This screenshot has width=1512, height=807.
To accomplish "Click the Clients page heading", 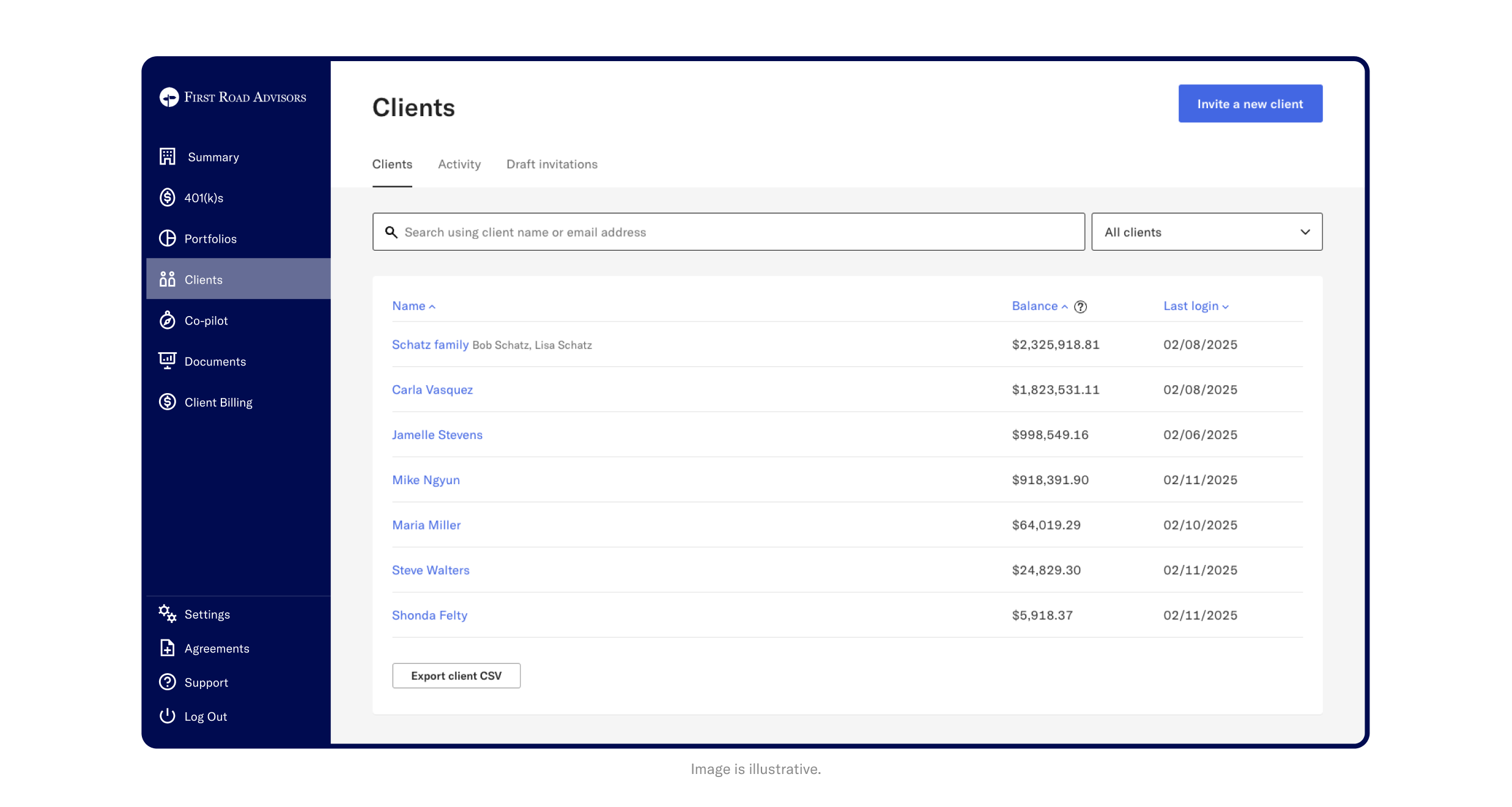I will [x=413, y=108].
